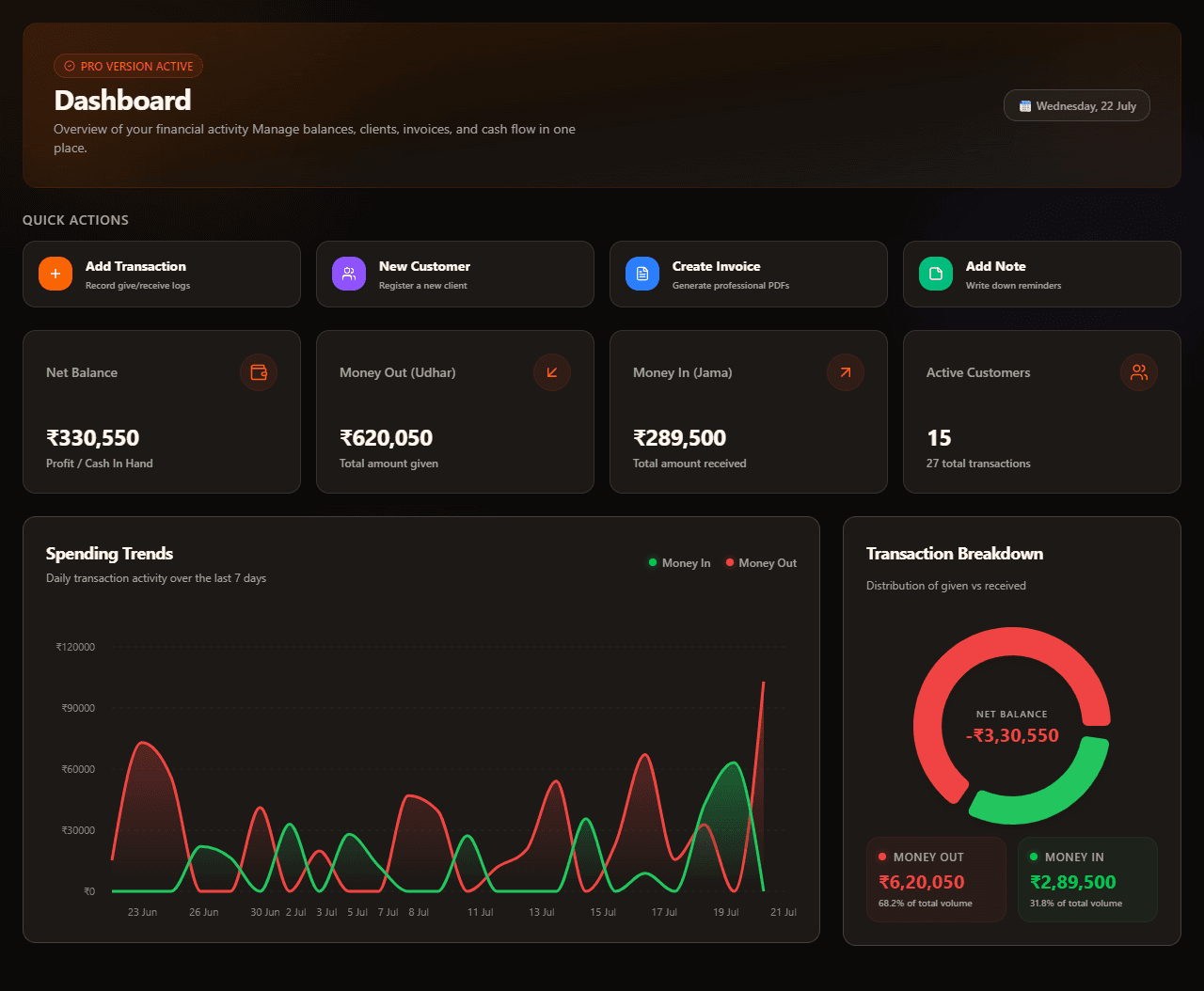
Task: Click the PRO VERSION ACTIVE badge
Action: tap(128, 67)
